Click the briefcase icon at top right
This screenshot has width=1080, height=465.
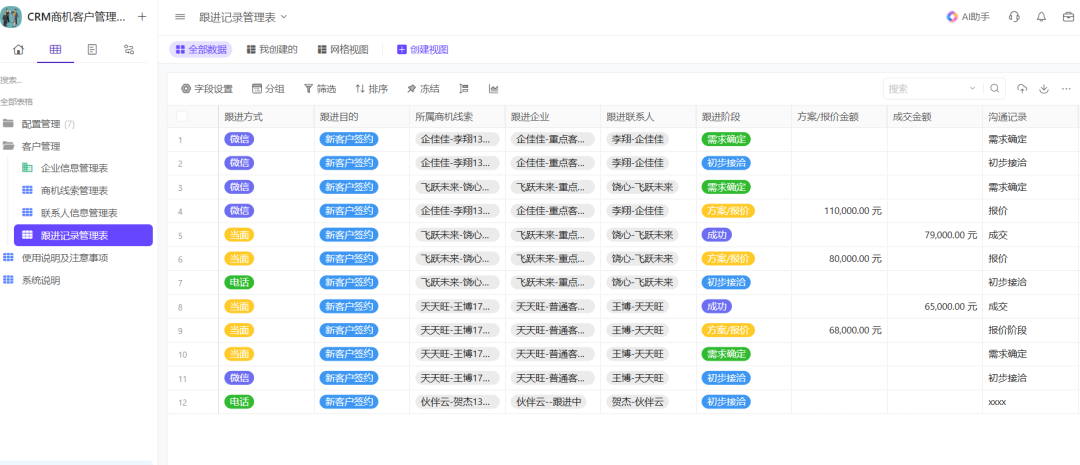1067,17
